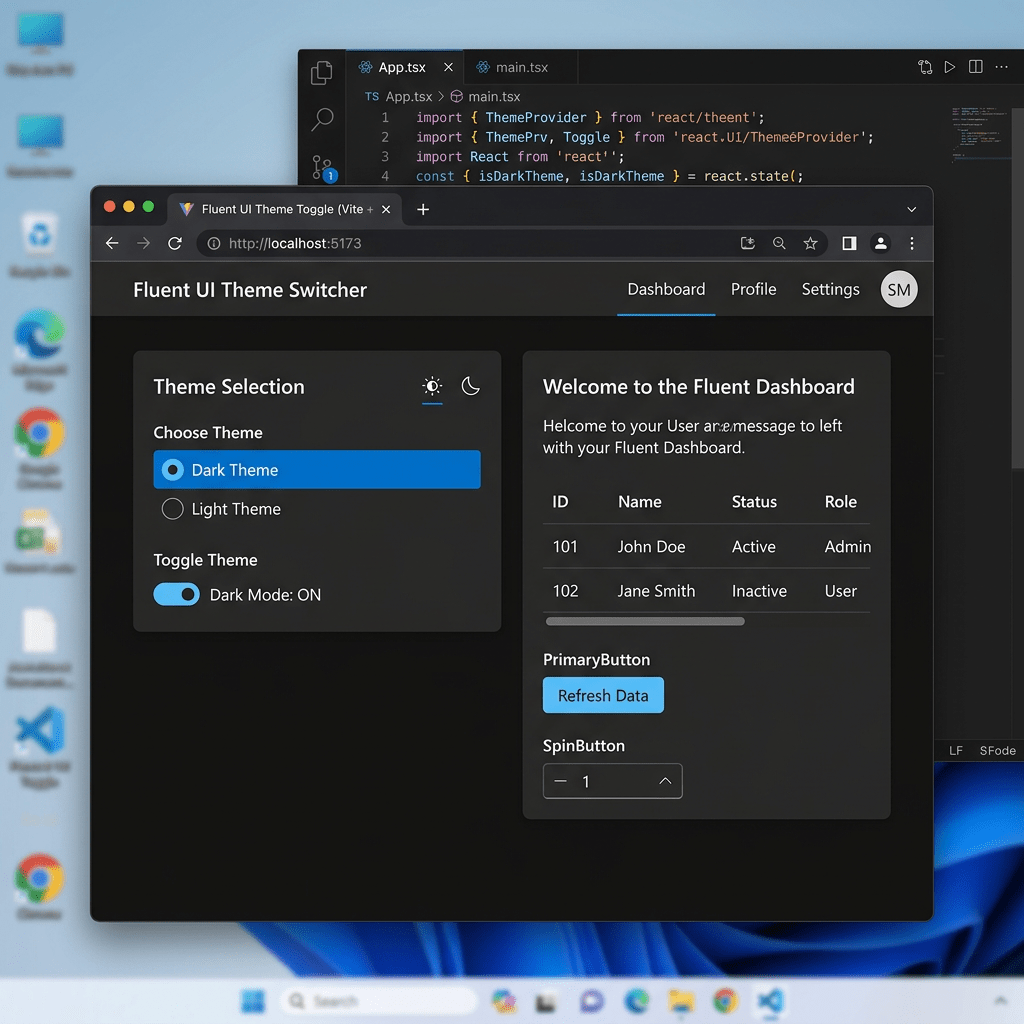Click the zoom magnifier icon in address bar
This screenshot has width=1024, height=1024.
coord(779,244)
